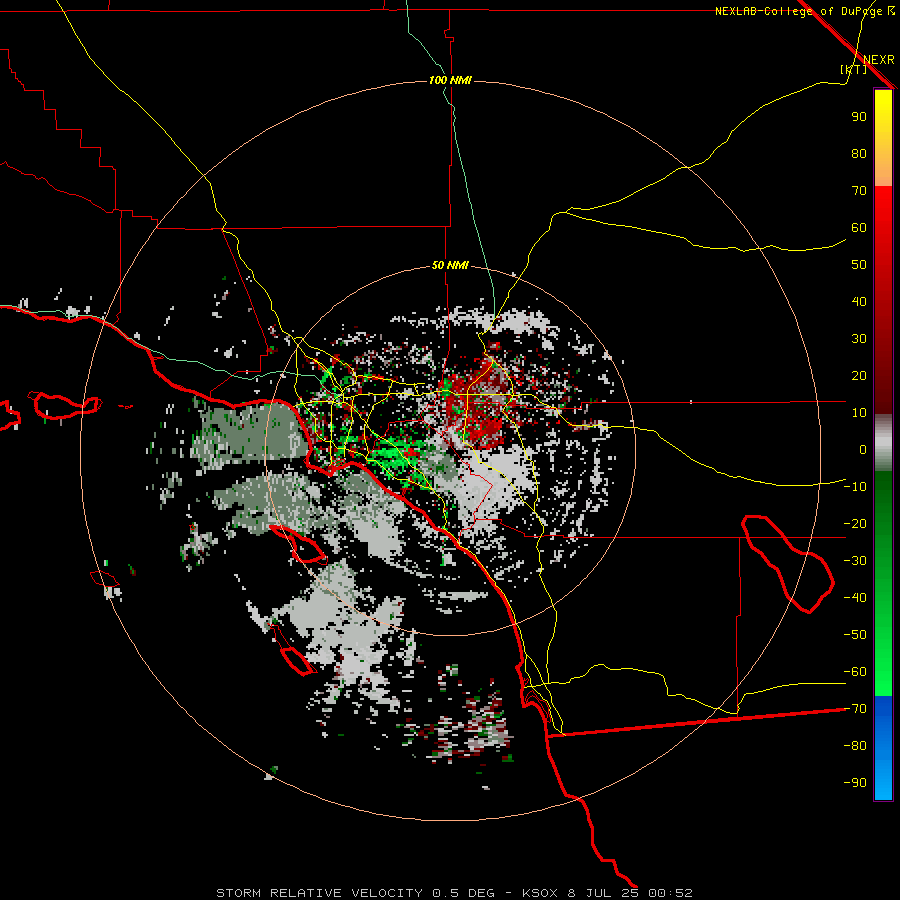
Task: Click the -40 value on the velocity scale
Action: click(x=855, y=598)
